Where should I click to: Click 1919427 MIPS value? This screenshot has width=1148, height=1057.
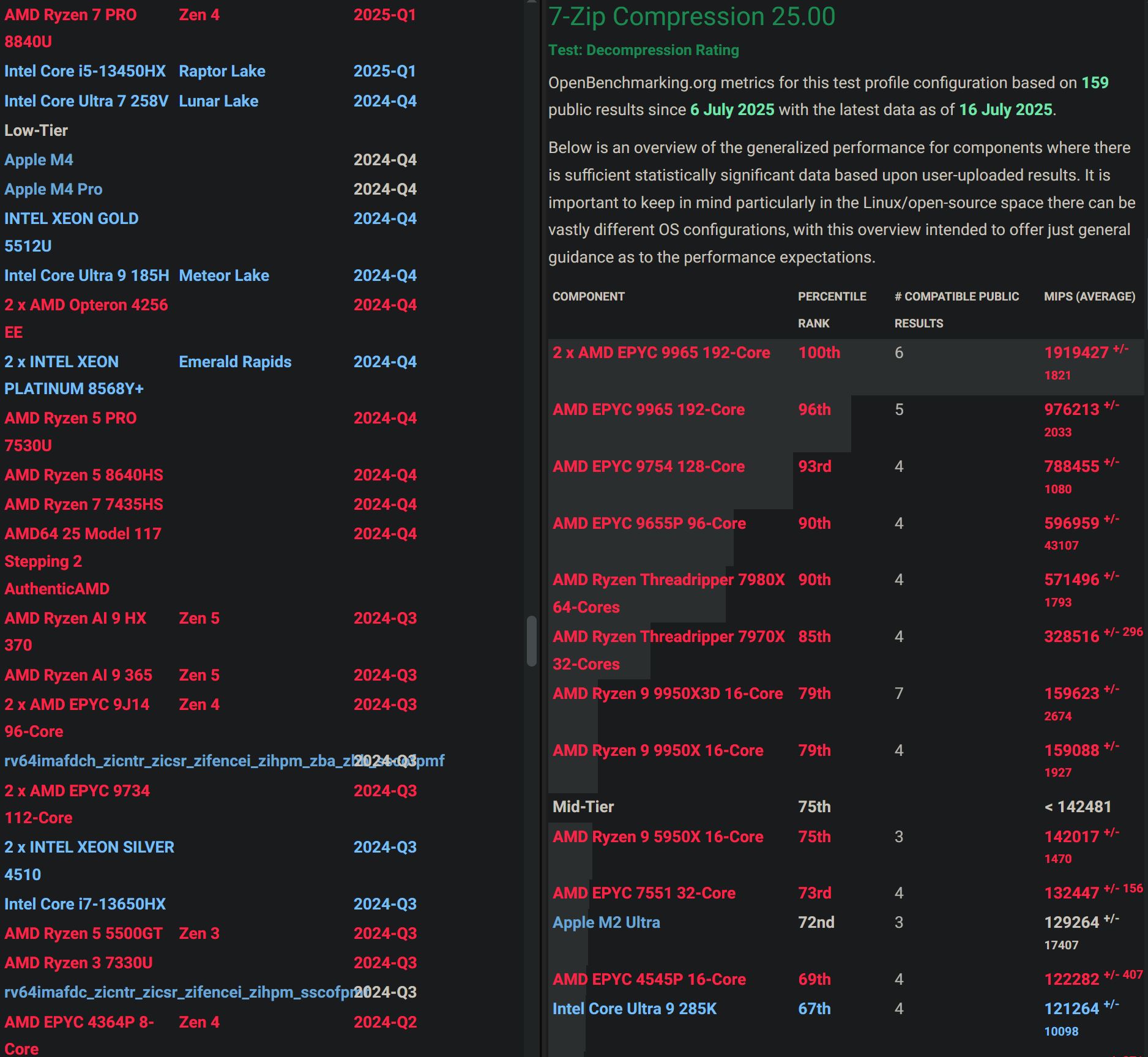pyautogui.click(x=1076, y=353)
